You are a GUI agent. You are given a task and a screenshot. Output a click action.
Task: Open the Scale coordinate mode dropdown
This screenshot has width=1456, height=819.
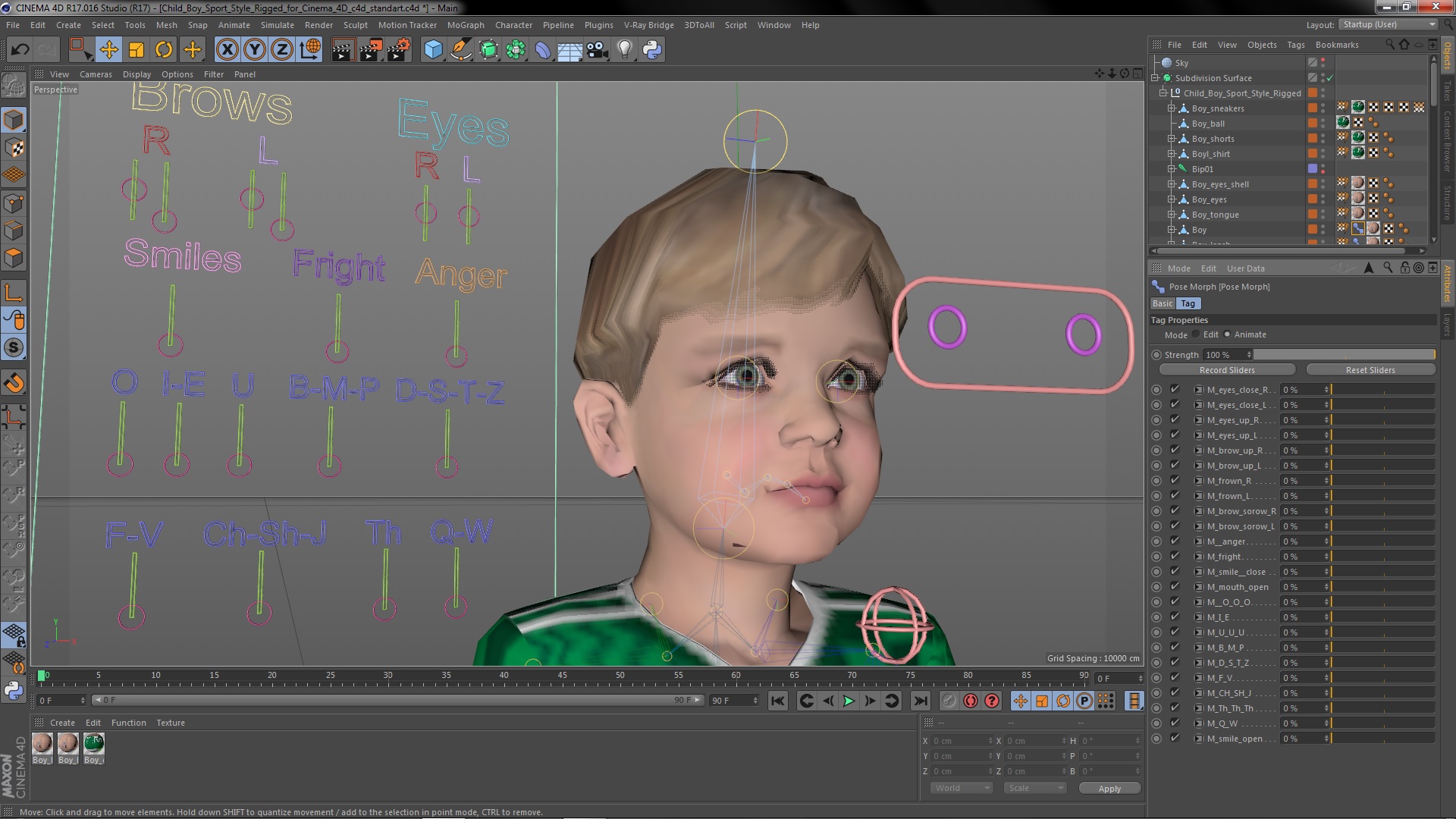click(1035, 788)
